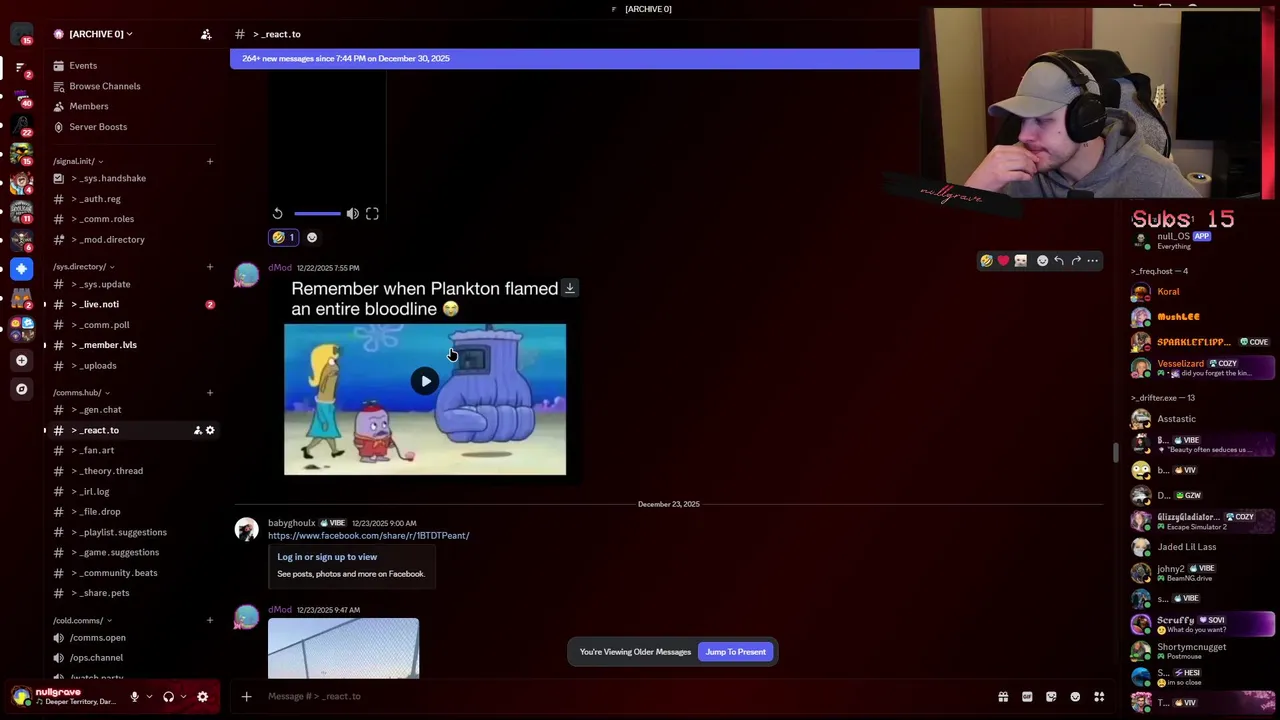Collapse the /comms.hub/ category

[x=80, y=393]
